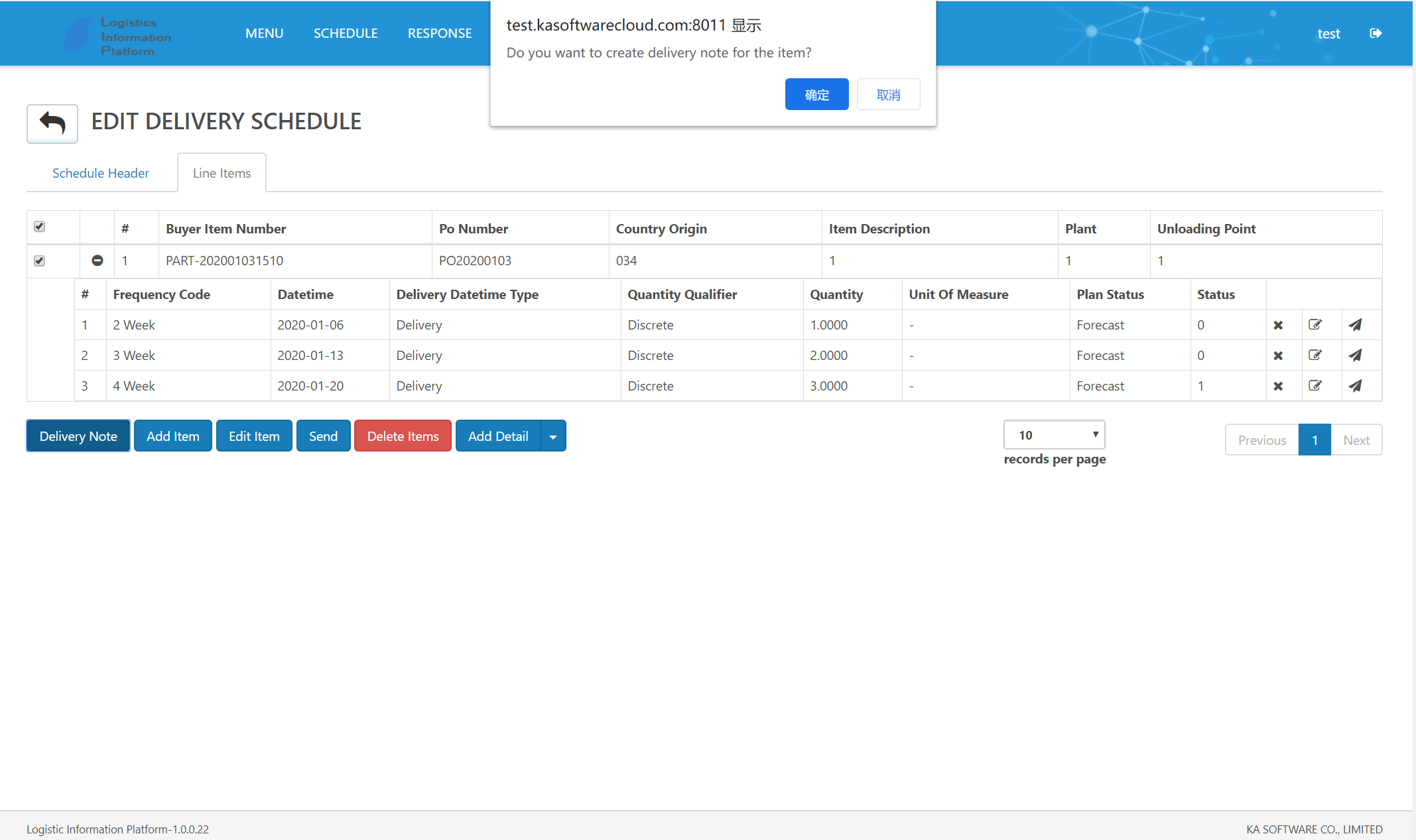1416x840 pixels.
Task: Open the RESPONSE navigation item
Action: (440, 33)
